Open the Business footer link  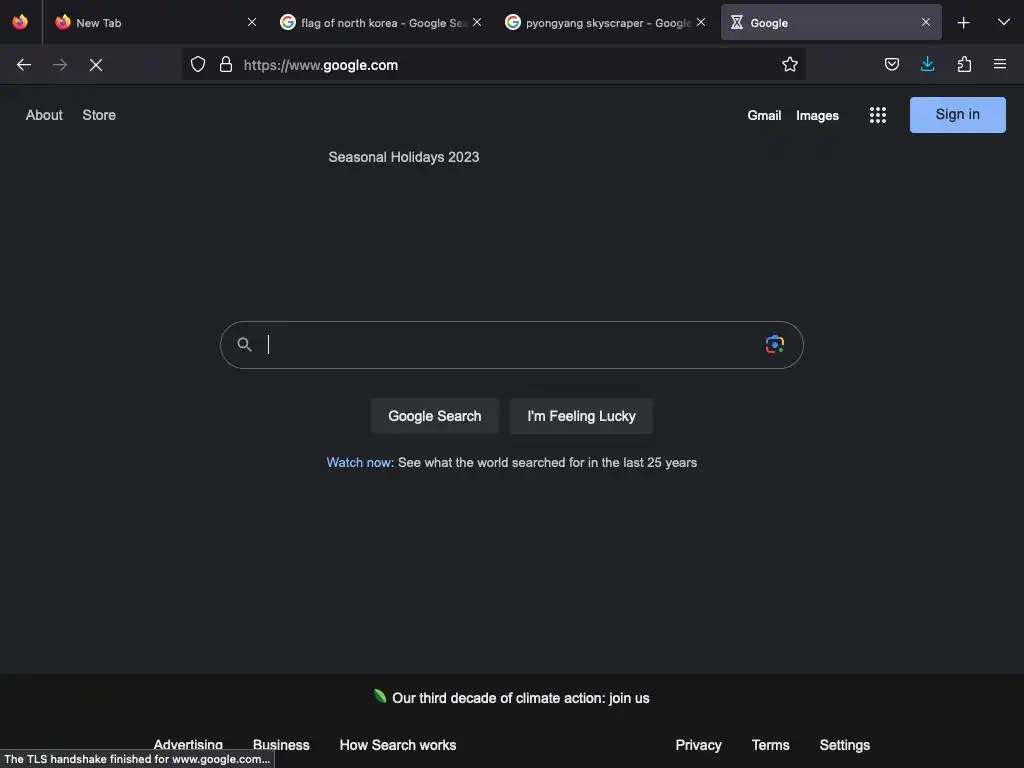[x=281, y=744]
